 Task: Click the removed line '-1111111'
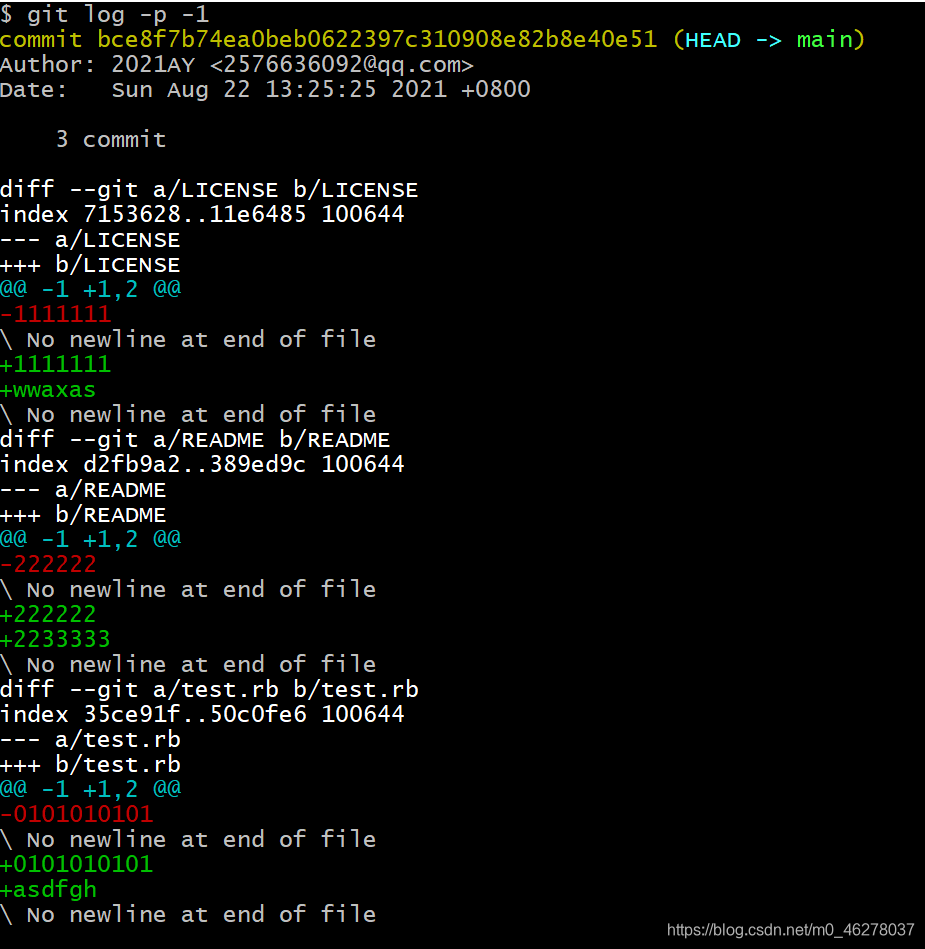[x=56, y=314]
